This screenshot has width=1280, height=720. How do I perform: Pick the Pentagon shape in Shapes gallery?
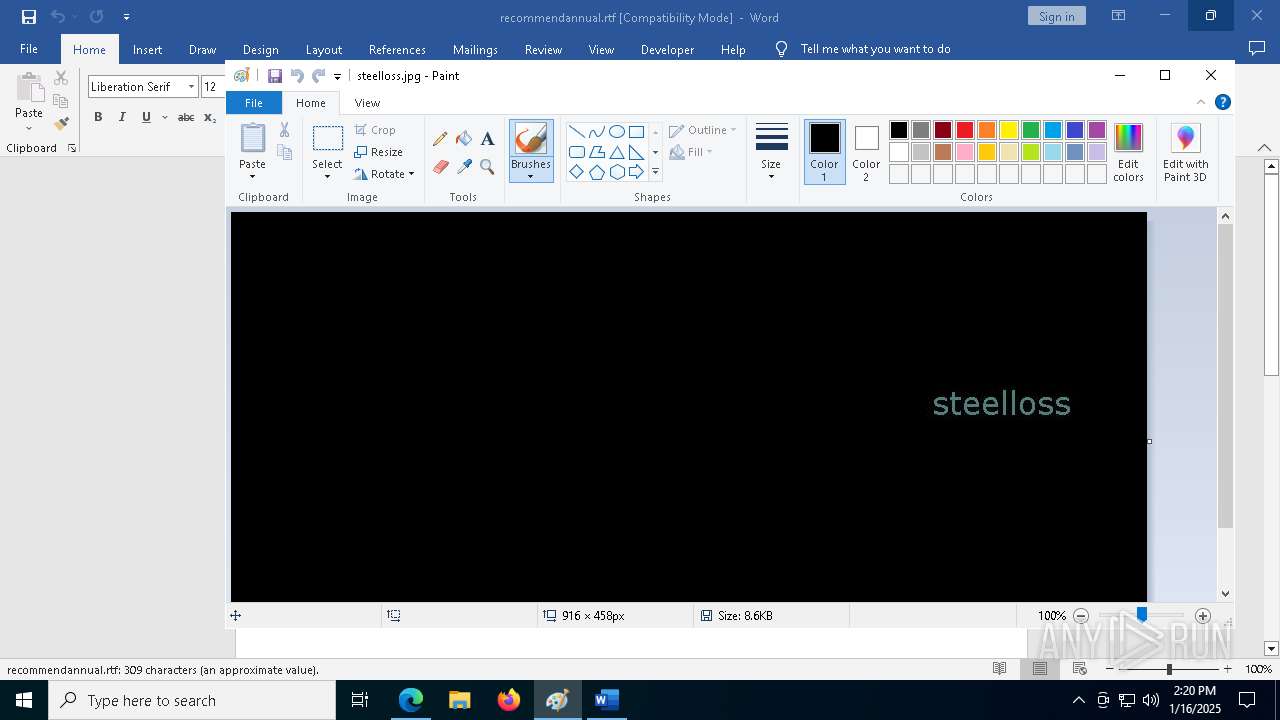(597, 172)
